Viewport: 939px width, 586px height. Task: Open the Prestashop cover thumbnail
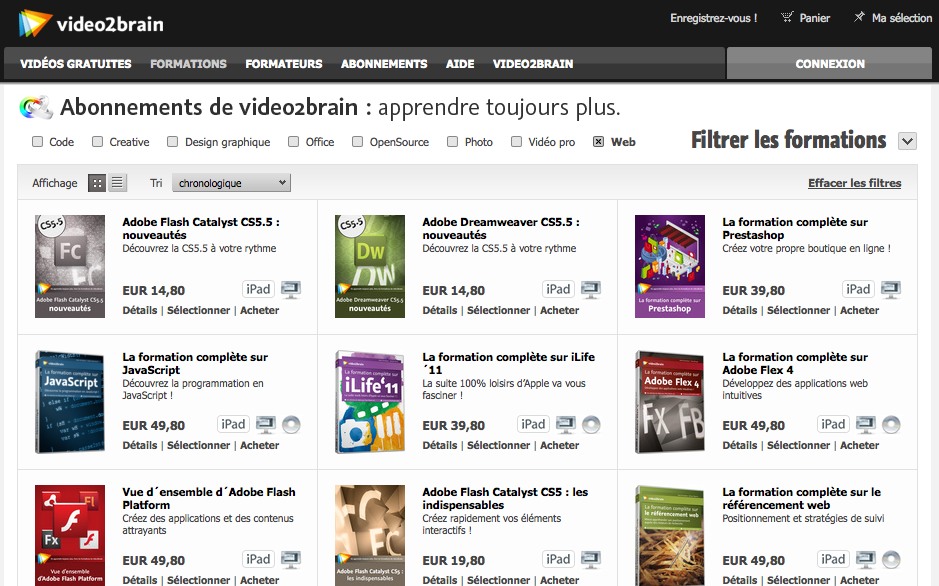670,266
